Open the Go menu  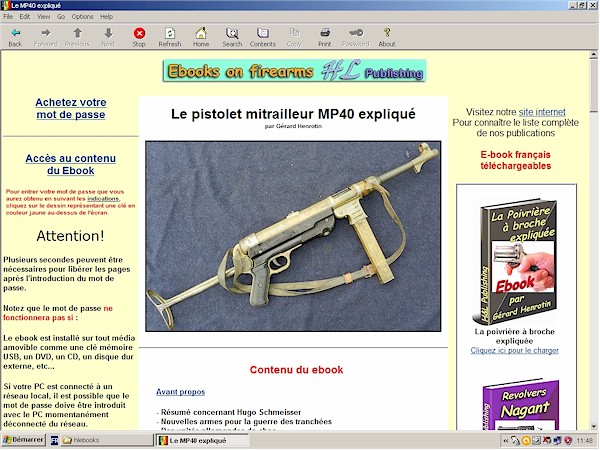[x=61, y=16]
